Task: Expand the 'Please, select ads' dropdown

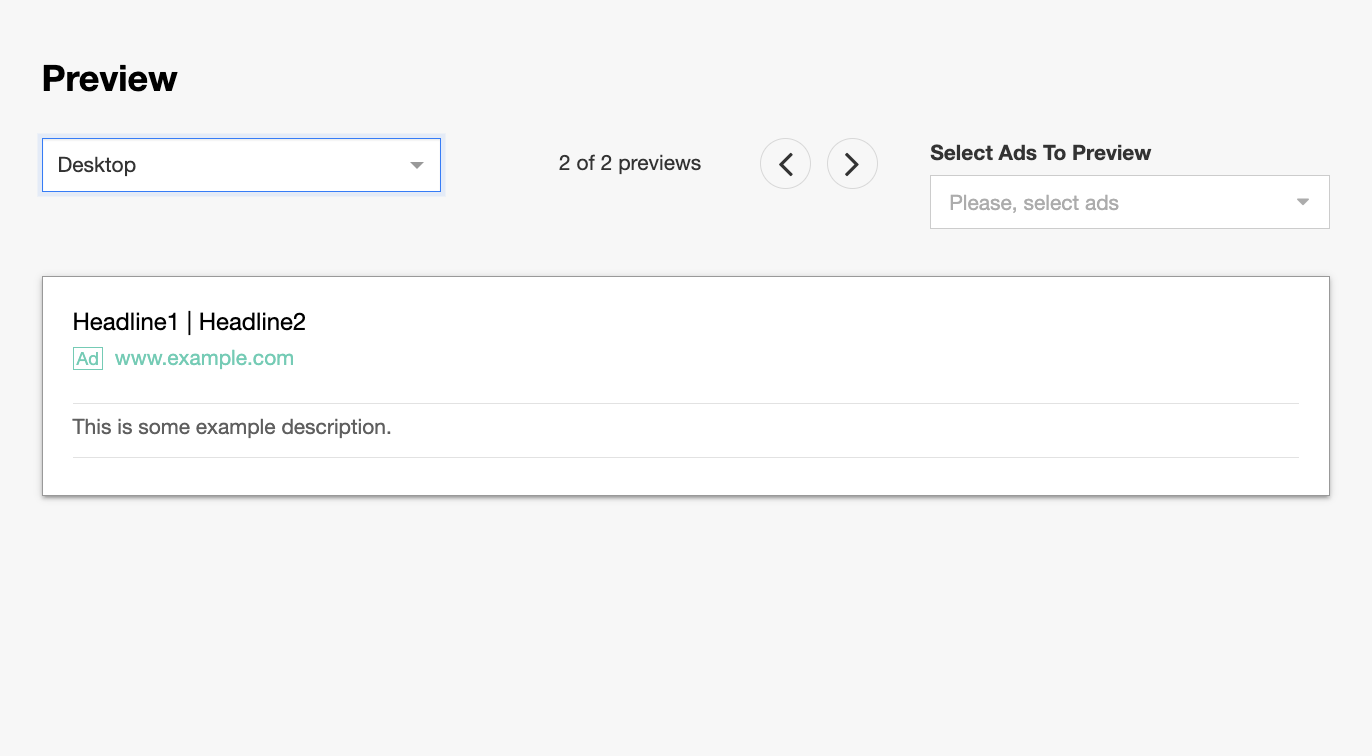Action: pos(1129,202)
